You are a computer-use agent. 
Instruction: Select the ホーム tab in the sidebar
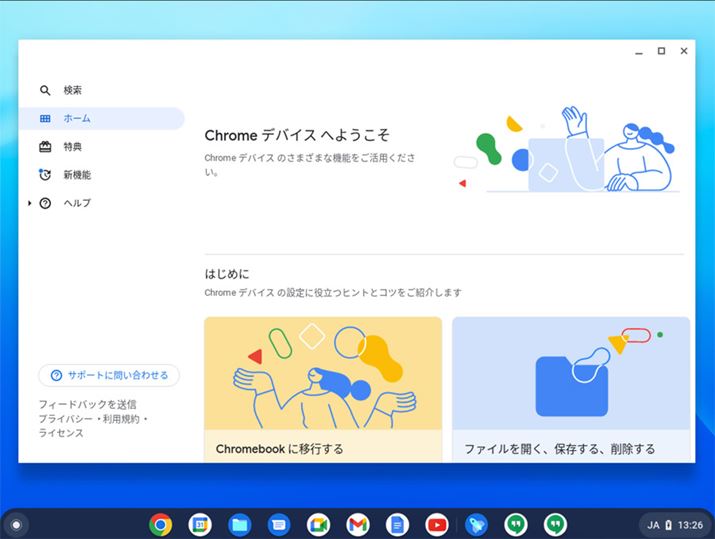(101, 118)
